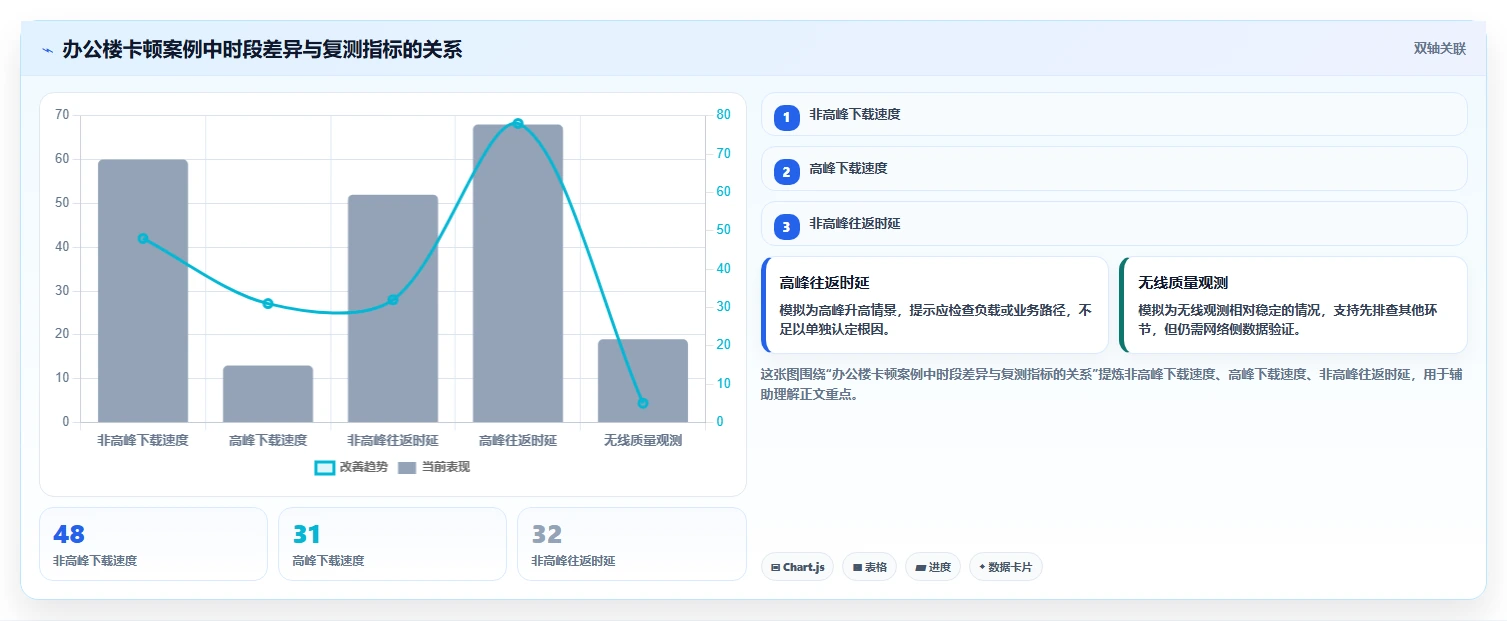Click the stat card showing 31
This screenshot has width=1507, height=621.
(x=392, y=544)
